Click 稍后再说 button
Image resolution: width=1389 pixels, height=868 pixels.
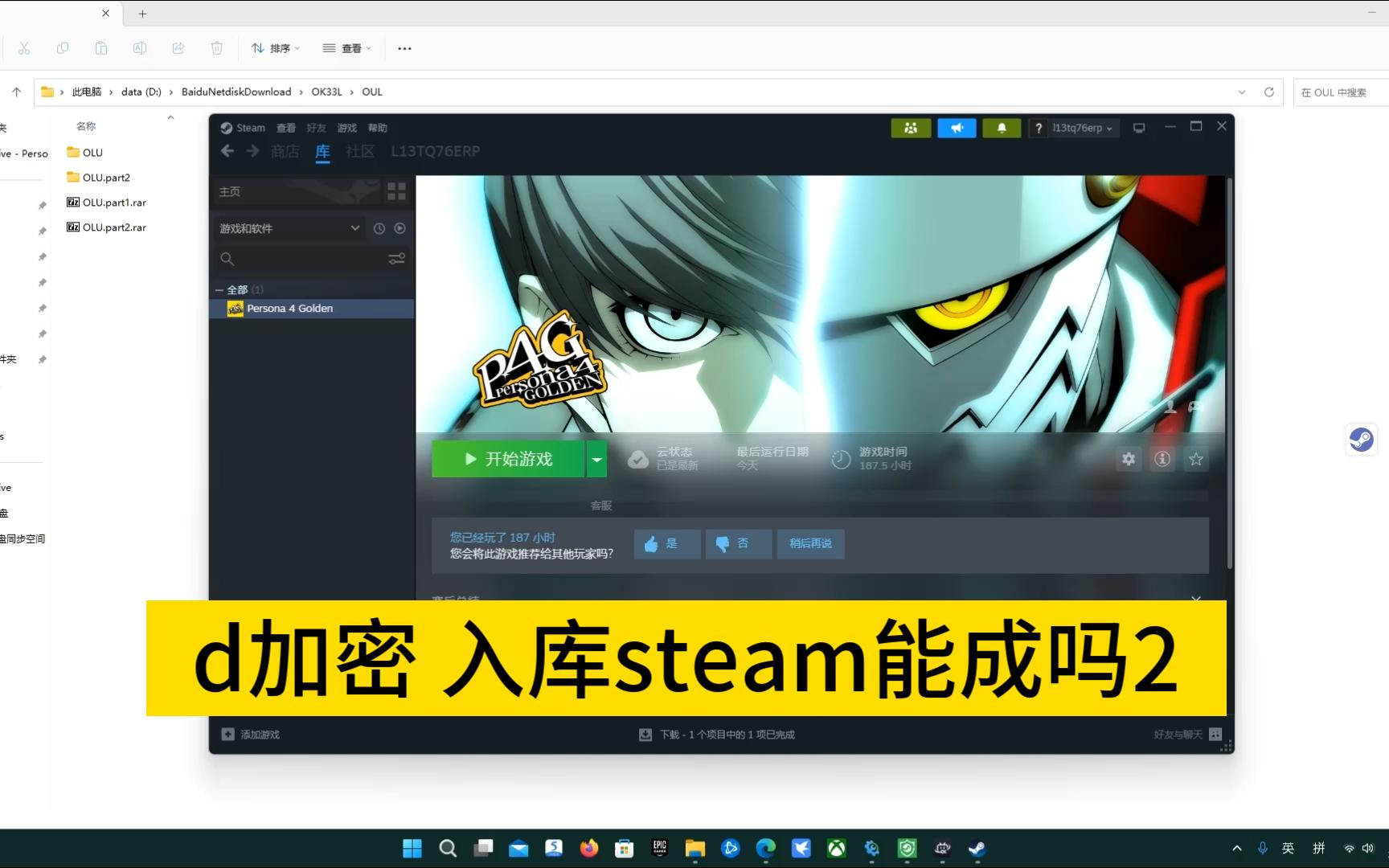810,544
